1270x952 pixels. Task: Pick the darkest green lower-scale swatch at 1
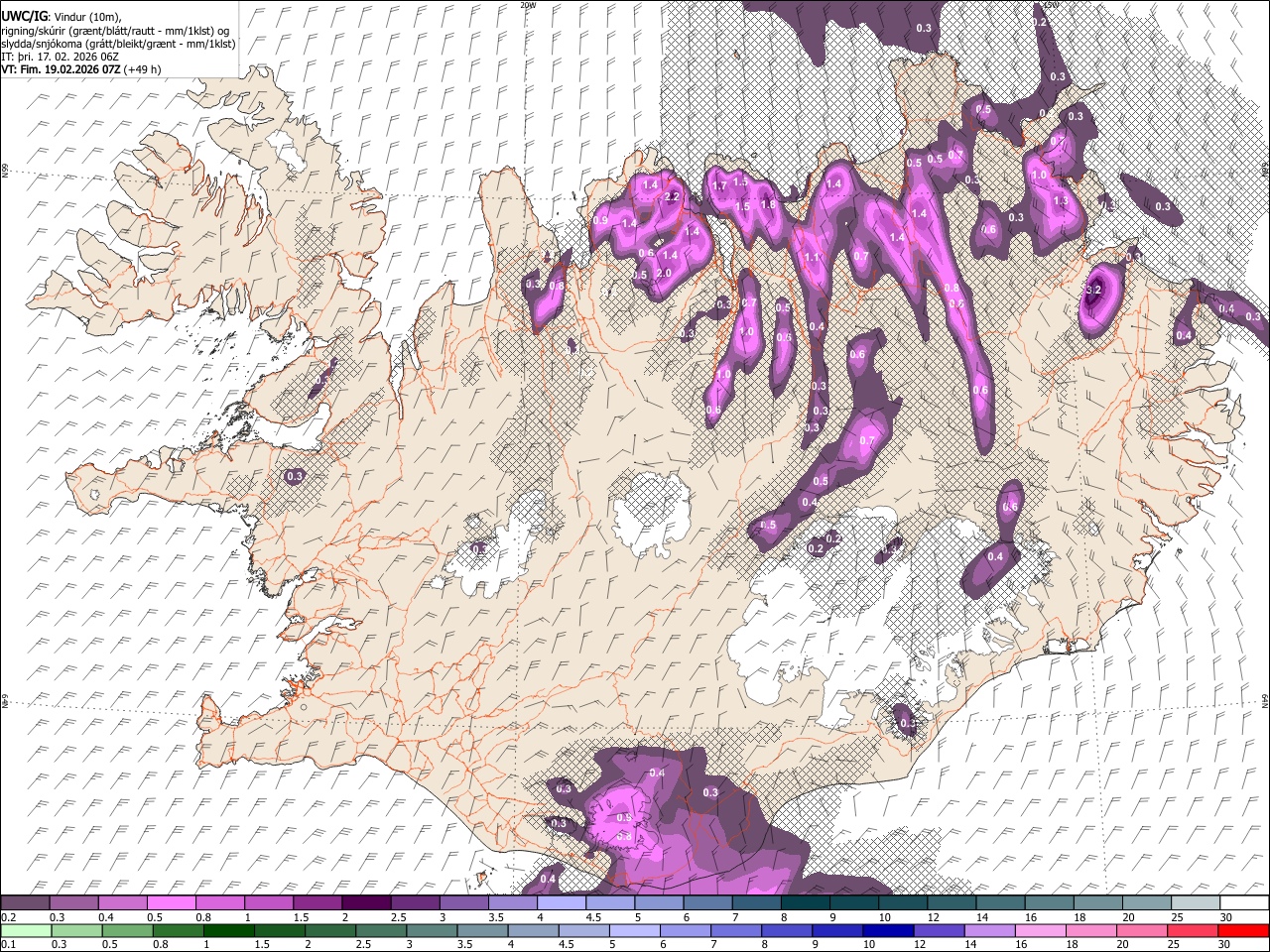coord(229,930)
